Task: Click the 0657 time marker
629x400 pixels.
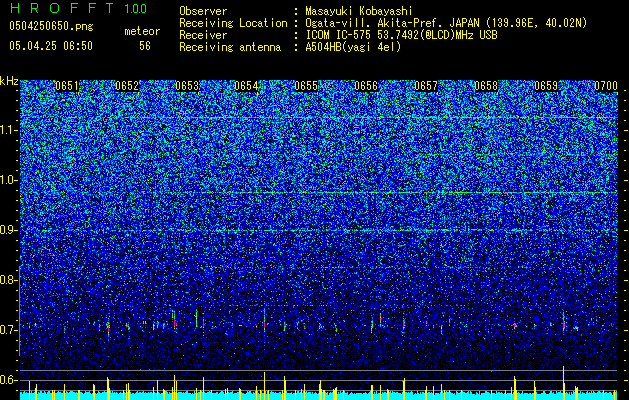Action: (426, 86)
